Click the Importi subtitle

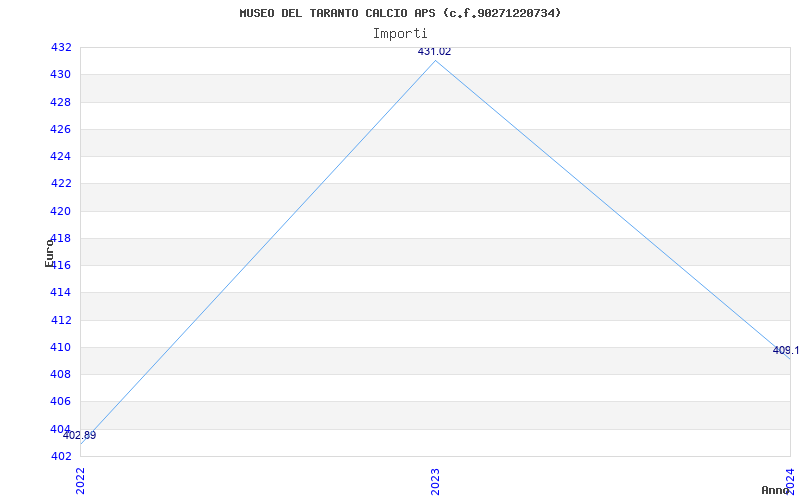(x=400, y=34)
